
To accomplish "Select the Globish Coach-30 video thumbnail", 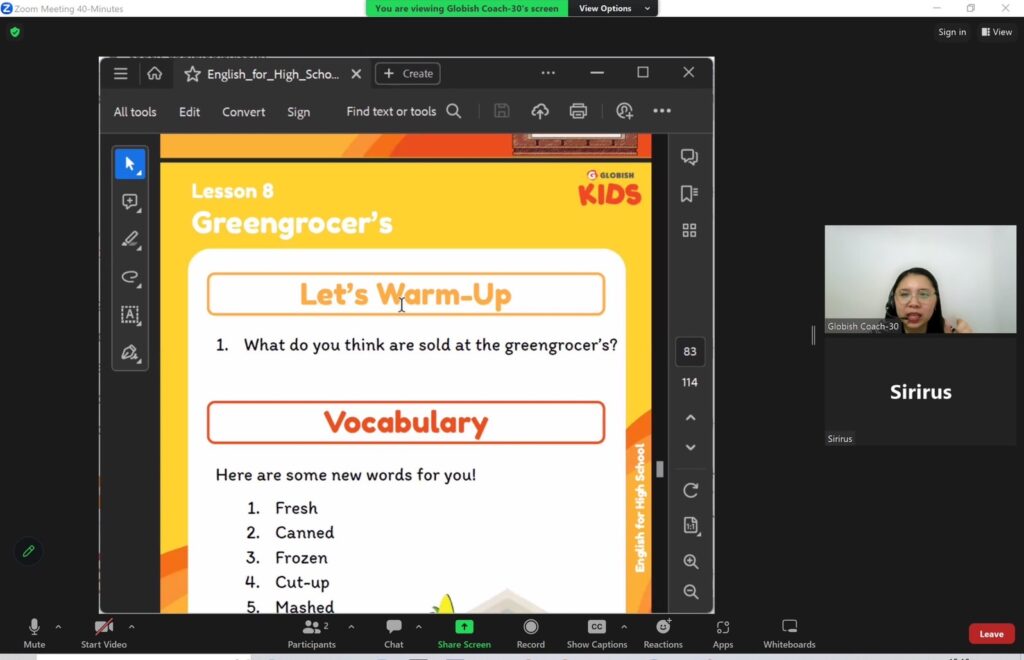I will (x=920, y=279).
